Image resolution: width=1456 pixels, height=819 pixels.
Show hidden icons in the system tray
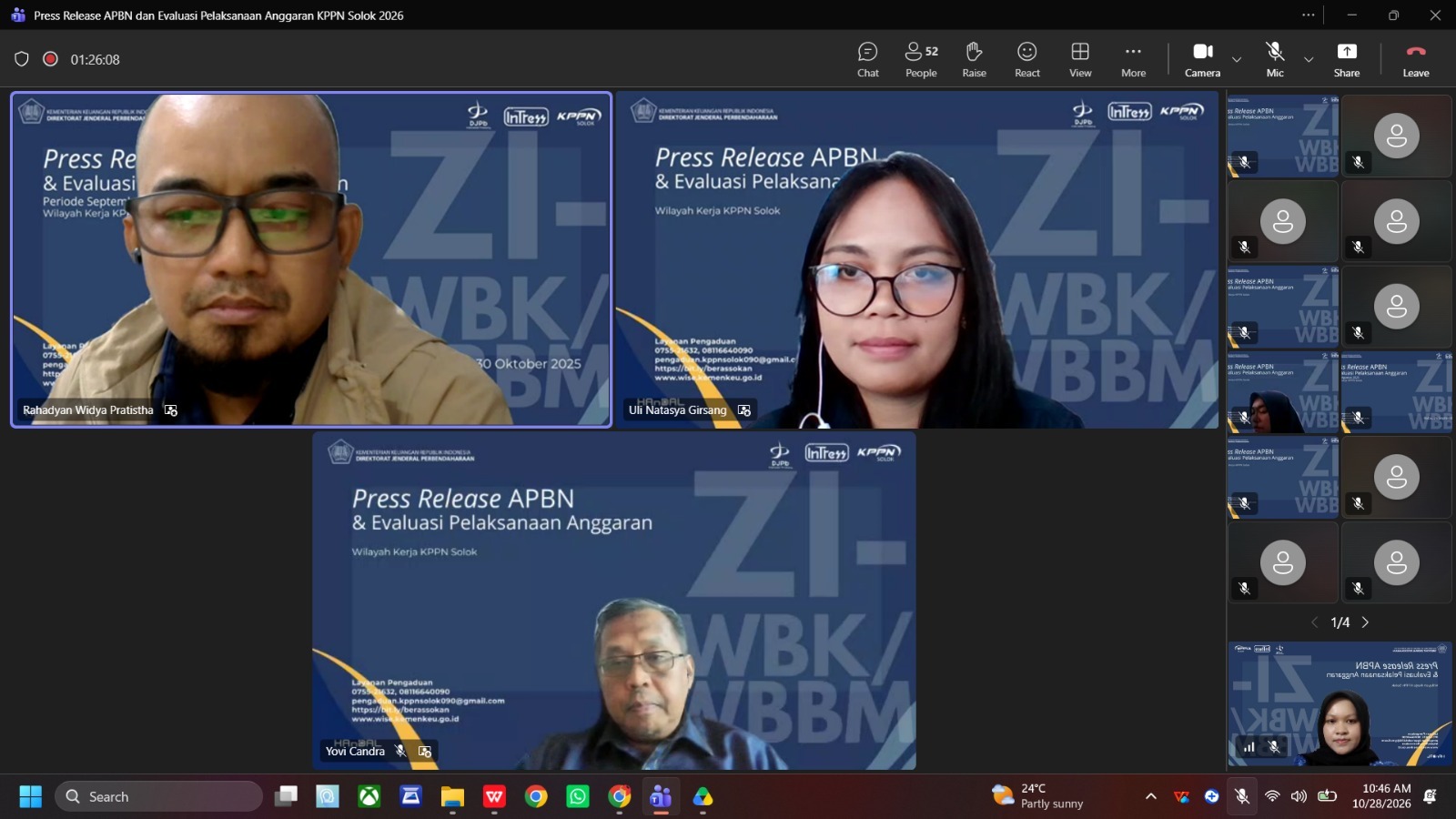pyautogui.click(x=1151, y=796)
